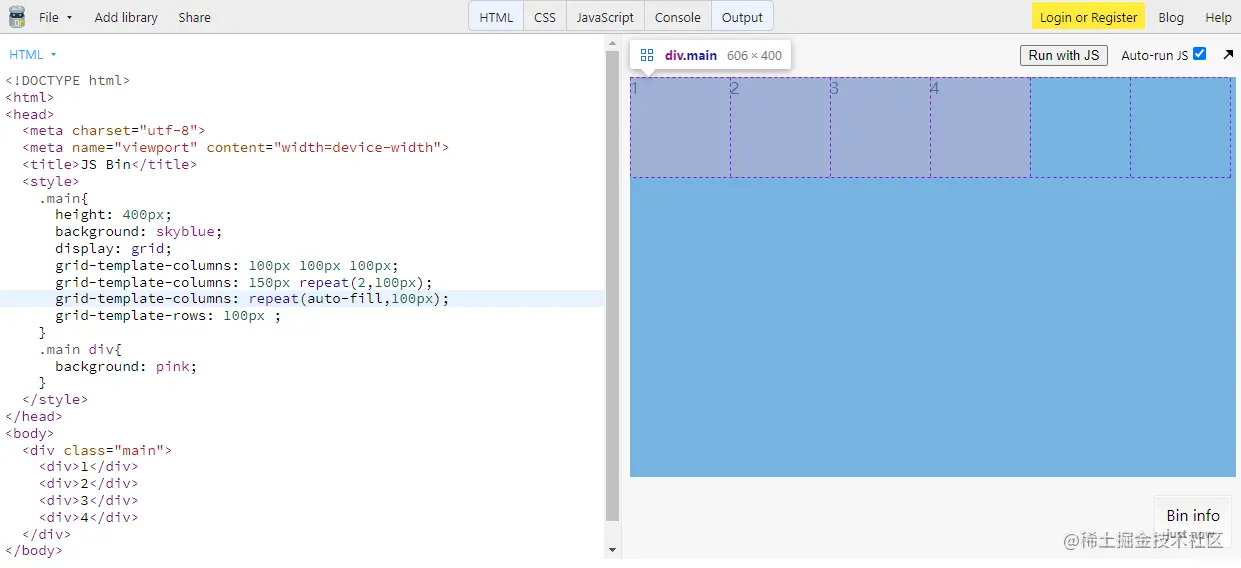Viewport: 1241px width, 568px height.
Task: Click the '<!DOCTYPE html>' line
Action: (x=67, y=80)
